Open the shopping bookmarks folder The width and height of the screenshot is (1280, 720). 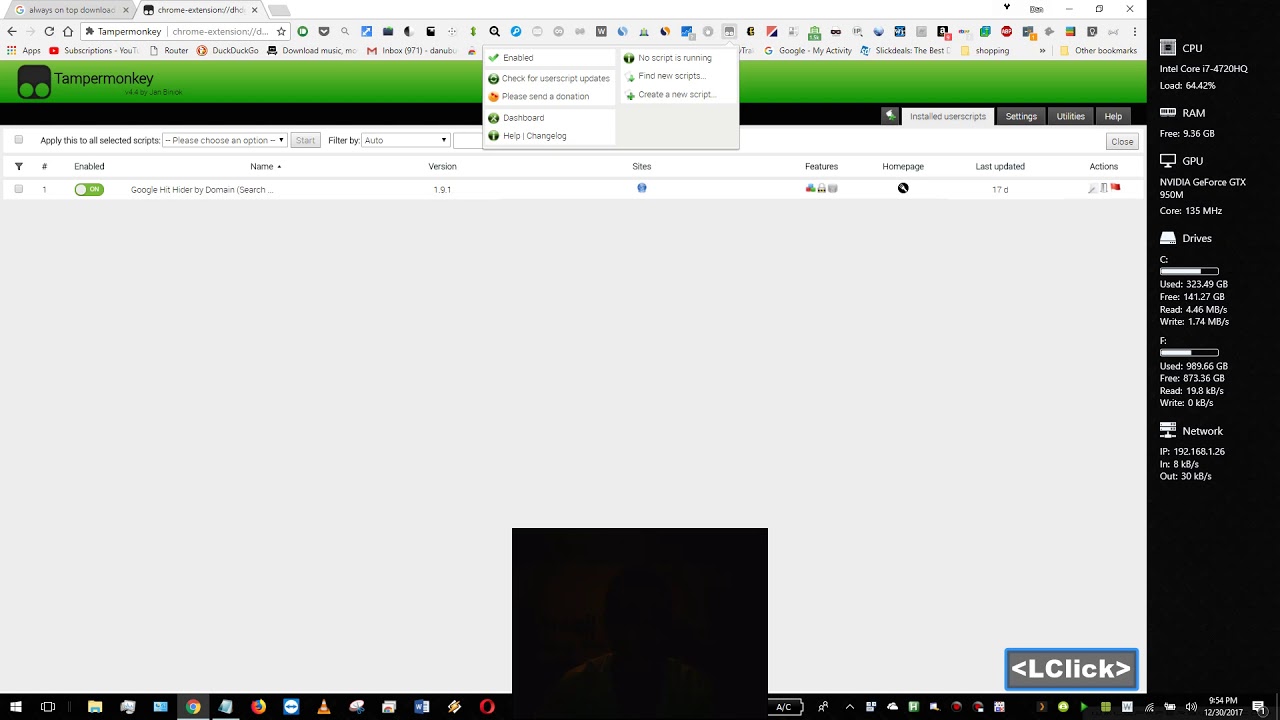click(985, 51)
